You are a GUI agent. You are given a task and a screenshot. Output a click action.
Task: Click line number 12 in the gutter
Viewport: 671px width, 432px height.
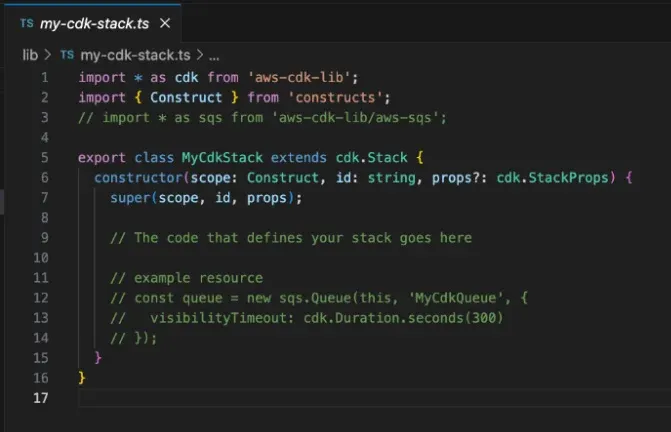pyautogui.click(x=40, y=298)
